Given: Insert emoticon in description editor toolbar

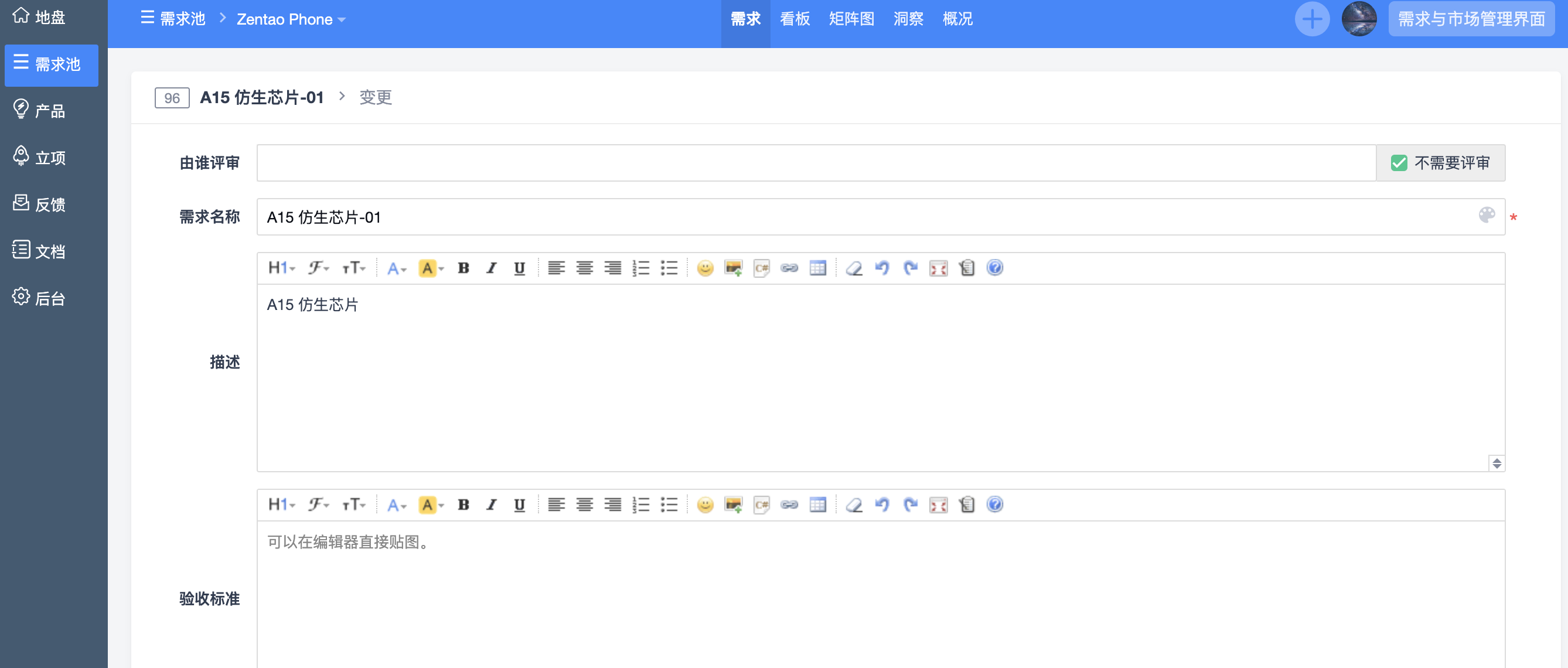Looking at the screenshot, I should pos(705,268).
